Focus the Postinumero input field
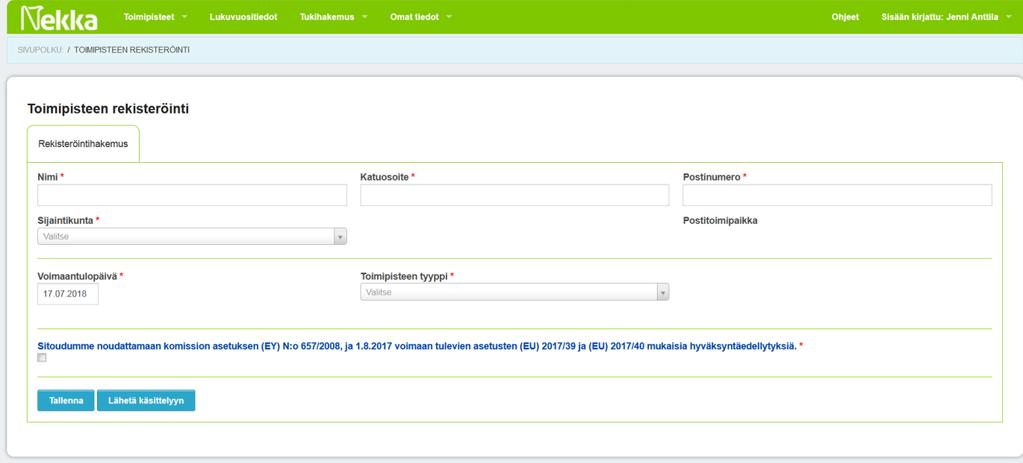Image resolution: width=1023 pixels, height=463 pixels. 837,195
